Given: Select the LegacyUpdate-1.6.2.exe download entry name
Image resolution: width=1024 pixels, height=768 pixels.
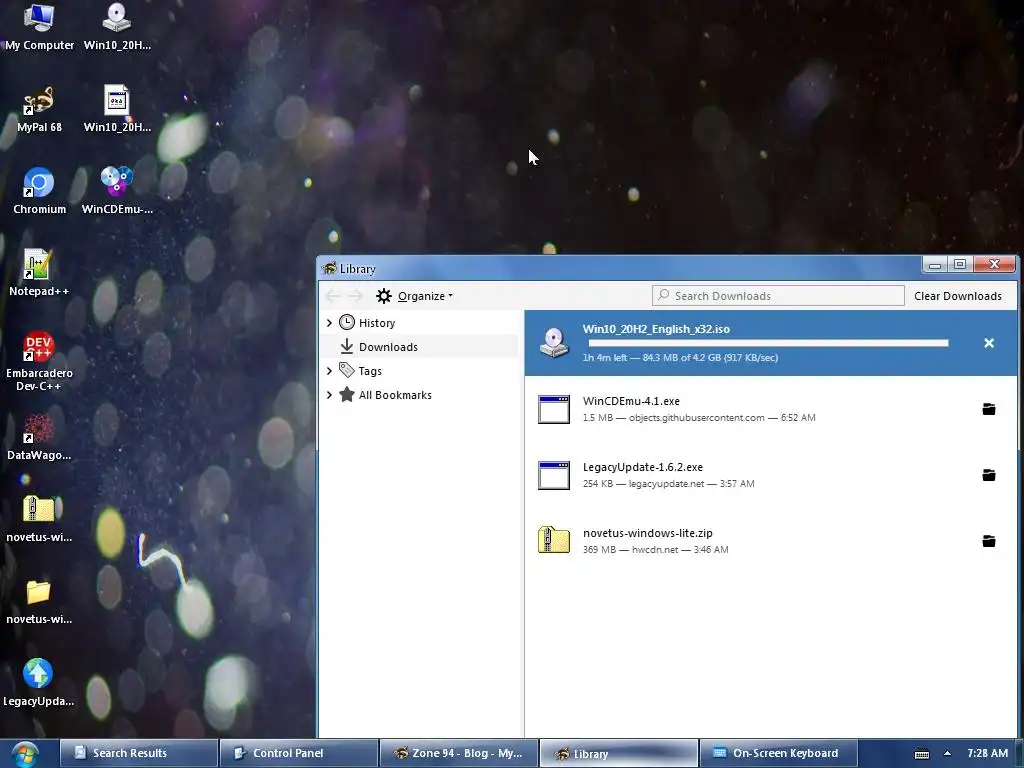Looking at the screenshot, I should click(643, 467).
